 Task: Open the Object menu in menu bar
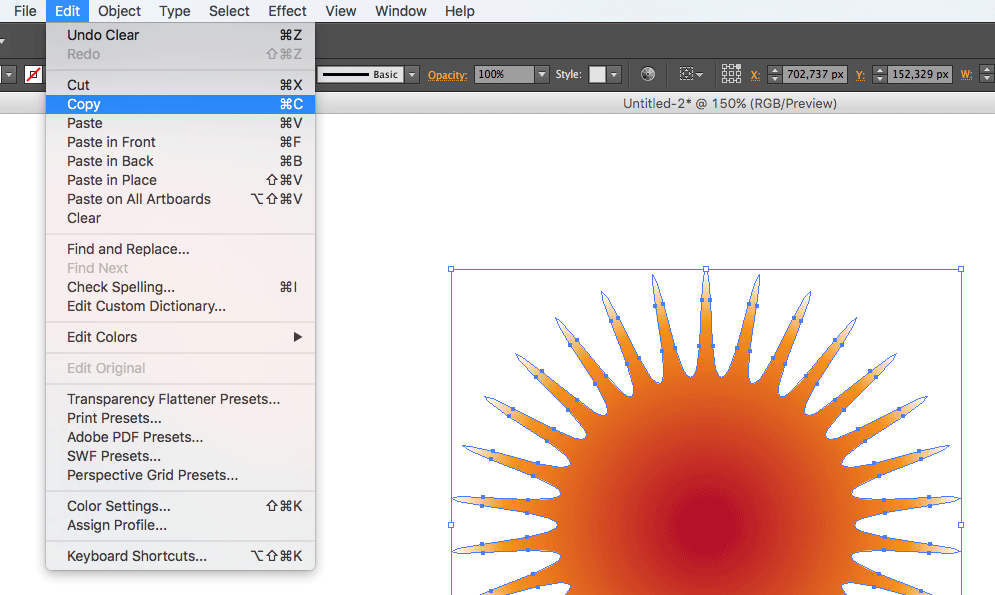click(x=120, y=11)
